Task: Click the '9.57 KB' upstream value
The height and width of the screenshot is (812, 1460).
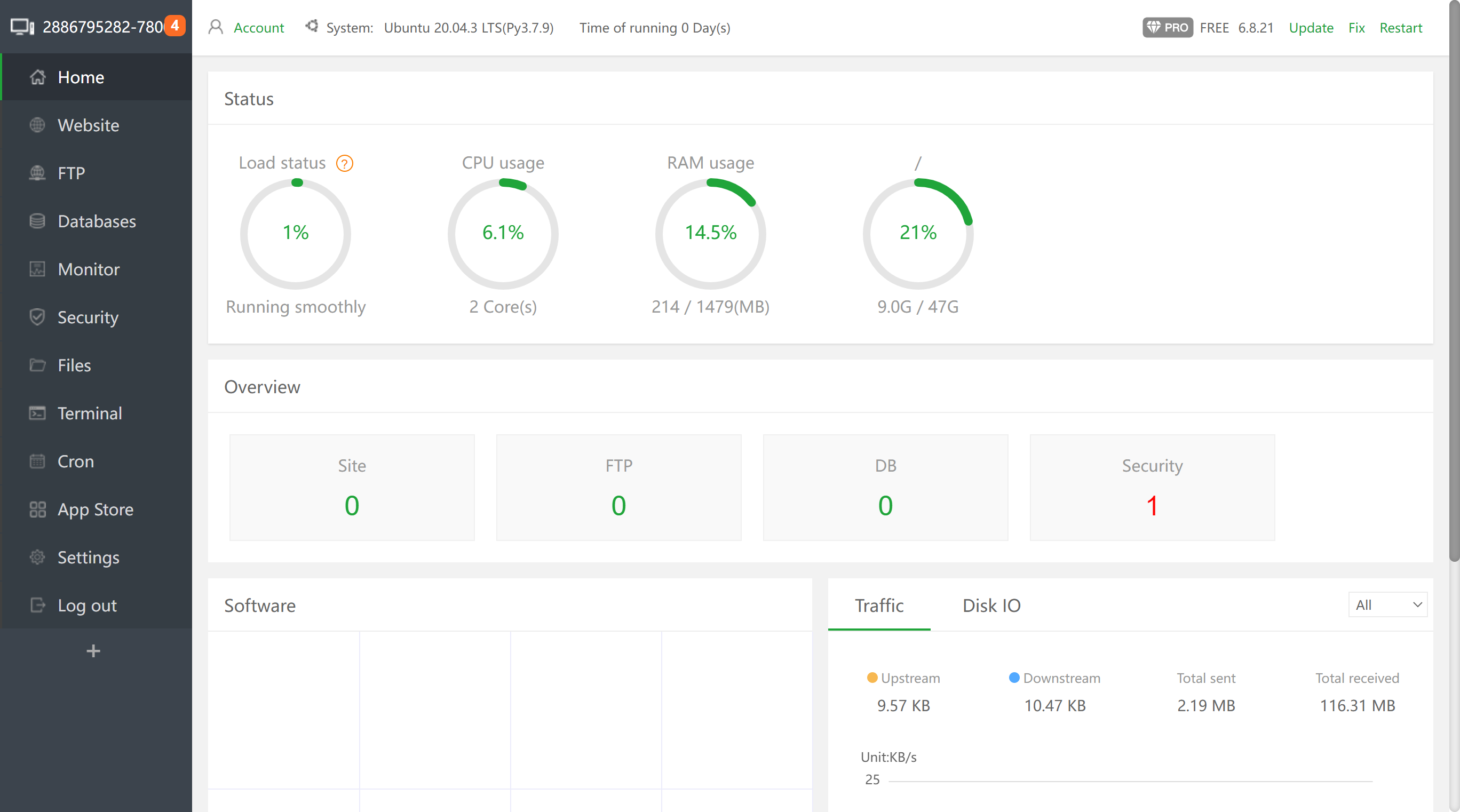Action: (903, 705)
